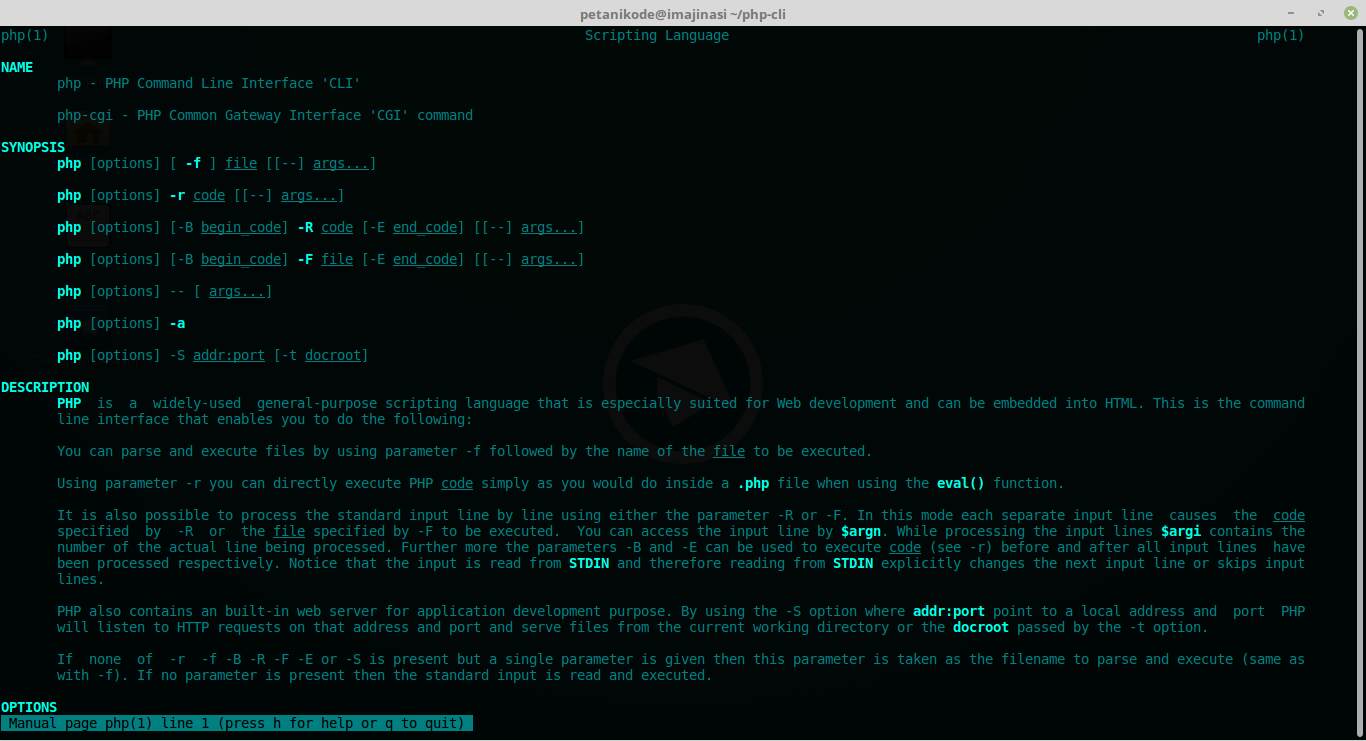Click underlined file in the first synopsis line
This screenshot has height=741, width=1366.
[x=241, y=163]
